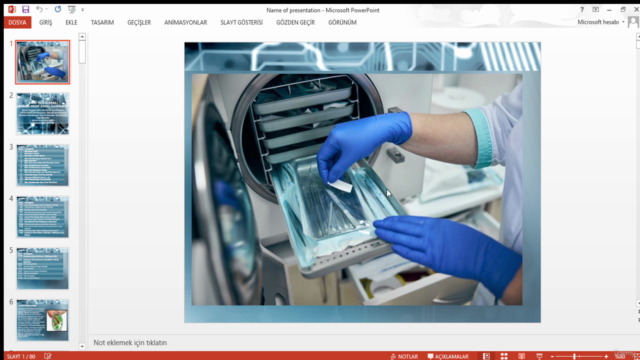The height and width of the screenshot is (360, 640).
Task: Open PowerPoint help with the question mark icon
Action: coord(582,9)
